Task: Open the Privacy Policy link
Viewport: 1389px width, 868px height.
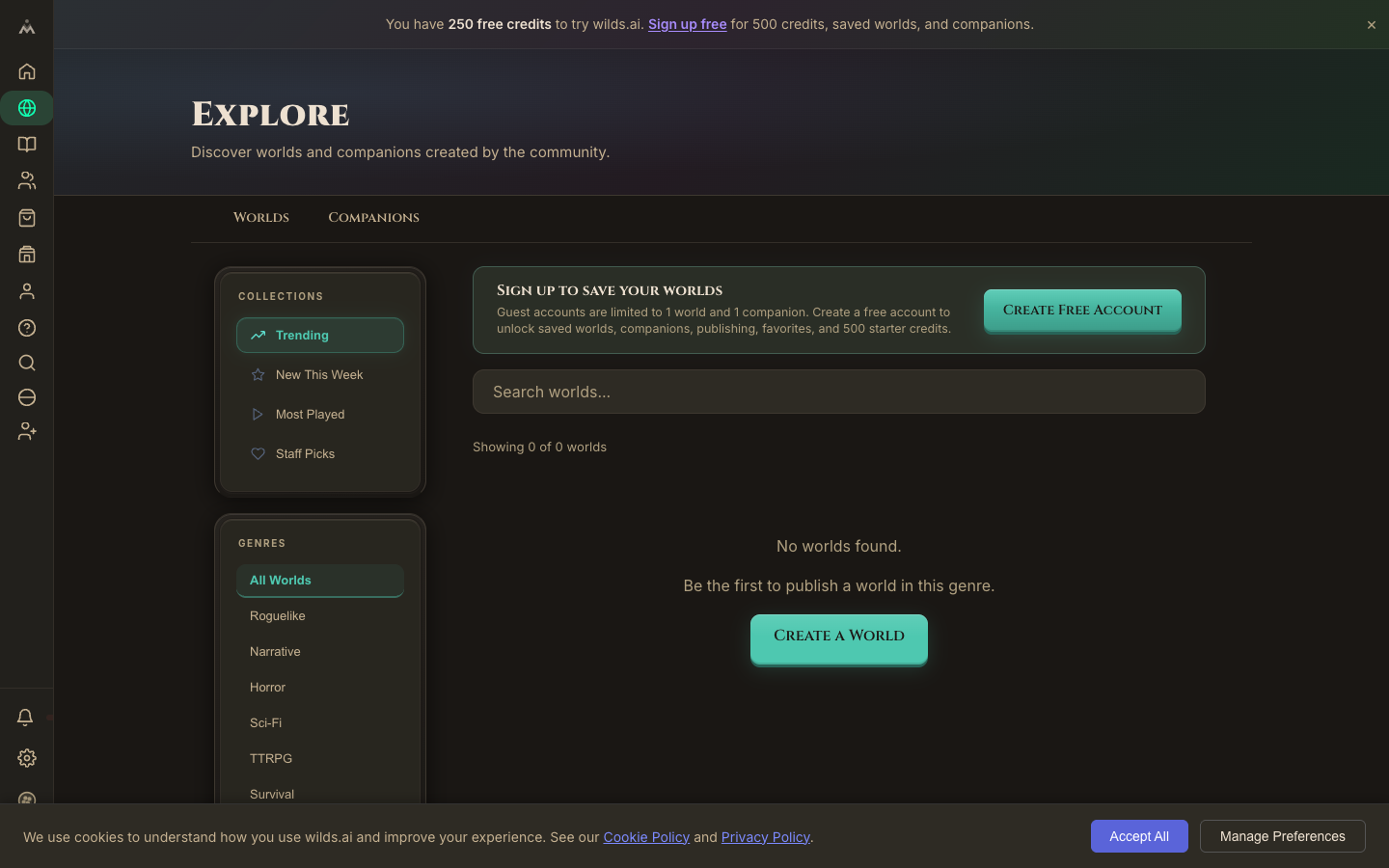Action: pyautogui.click(x=766, y=837)
